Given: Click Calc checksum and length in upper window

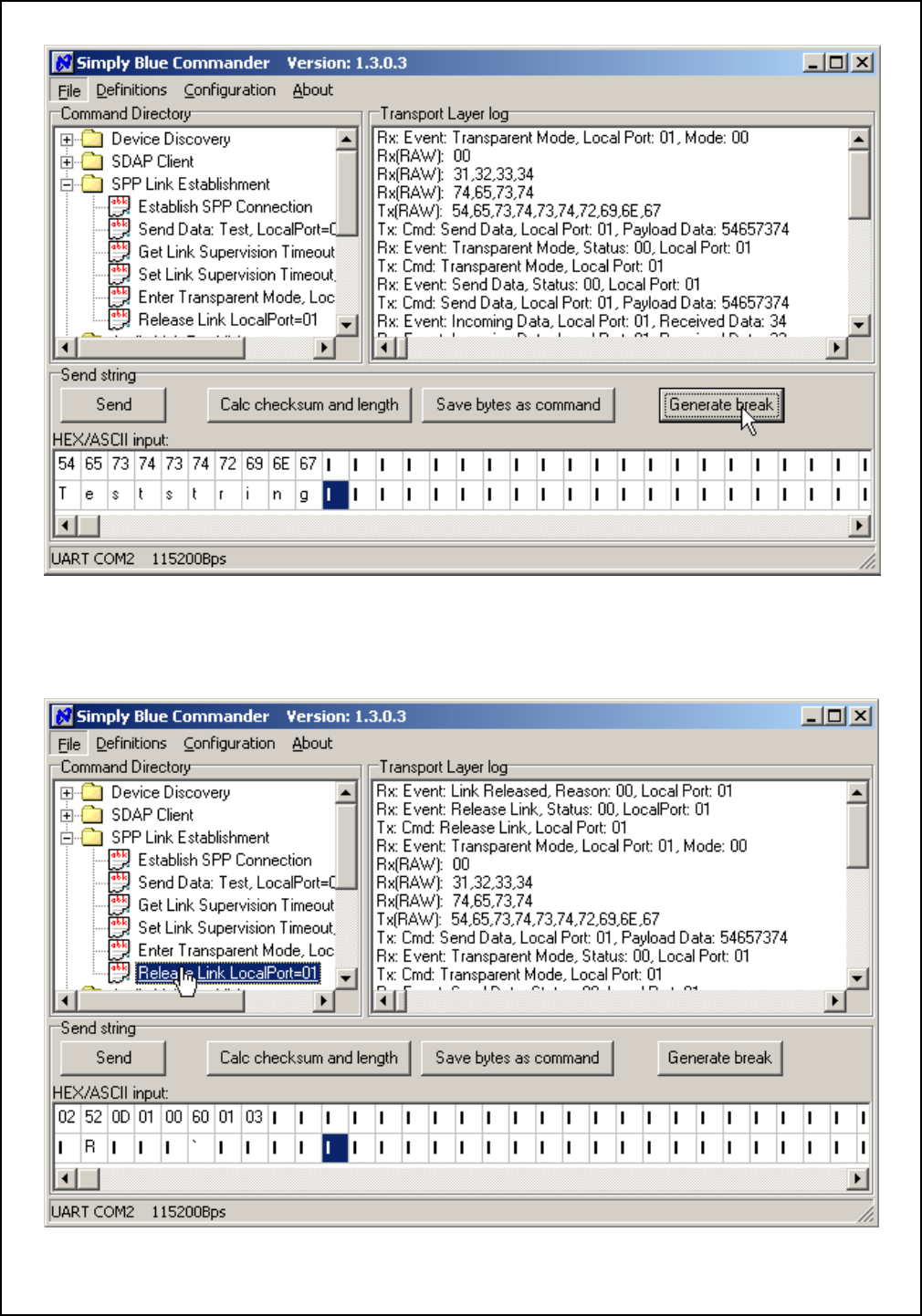Looking at the screenshot, I should click(309, 404).
